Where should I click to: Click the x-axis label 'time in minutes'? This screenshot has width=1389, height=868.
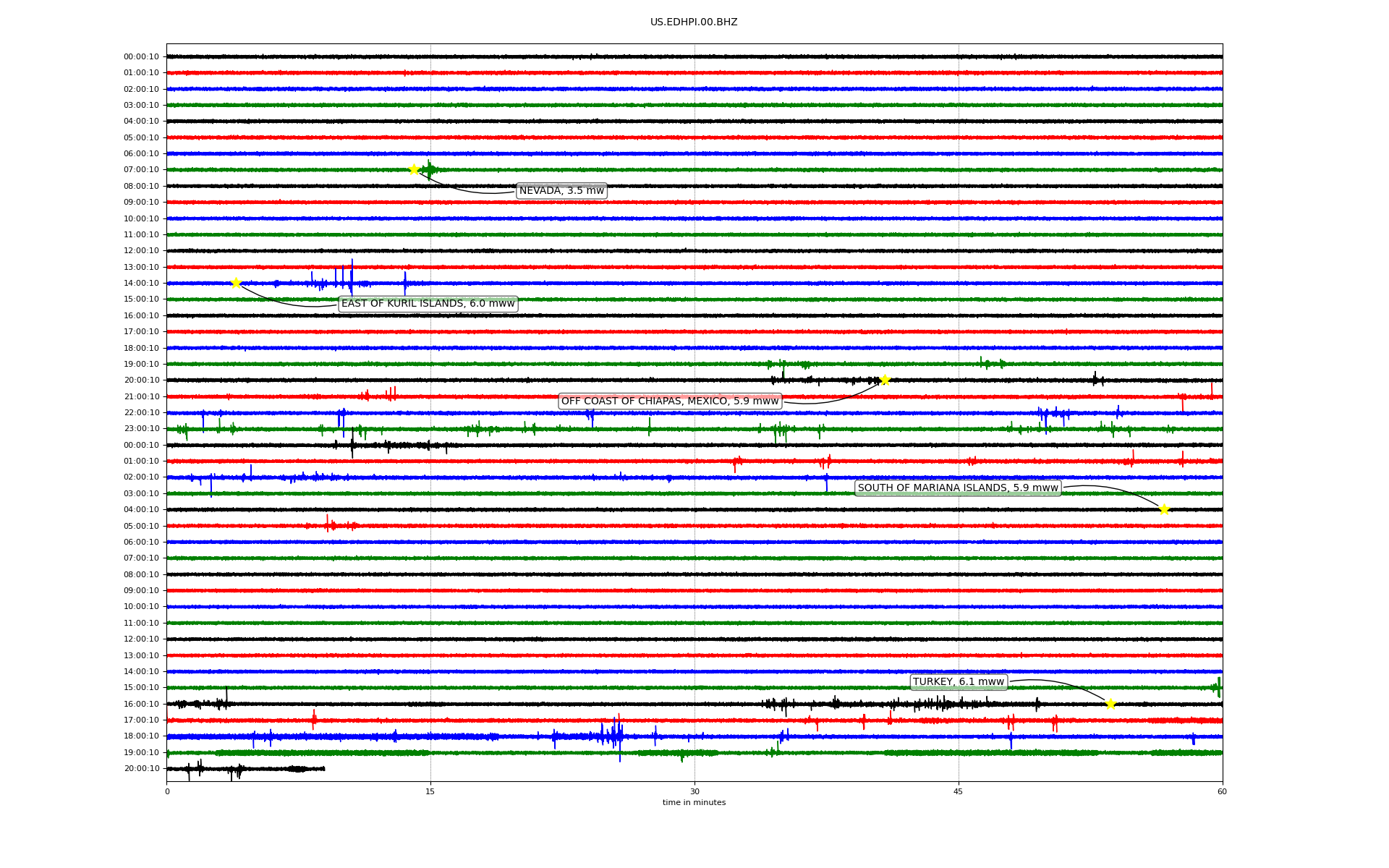pos(694,803)
